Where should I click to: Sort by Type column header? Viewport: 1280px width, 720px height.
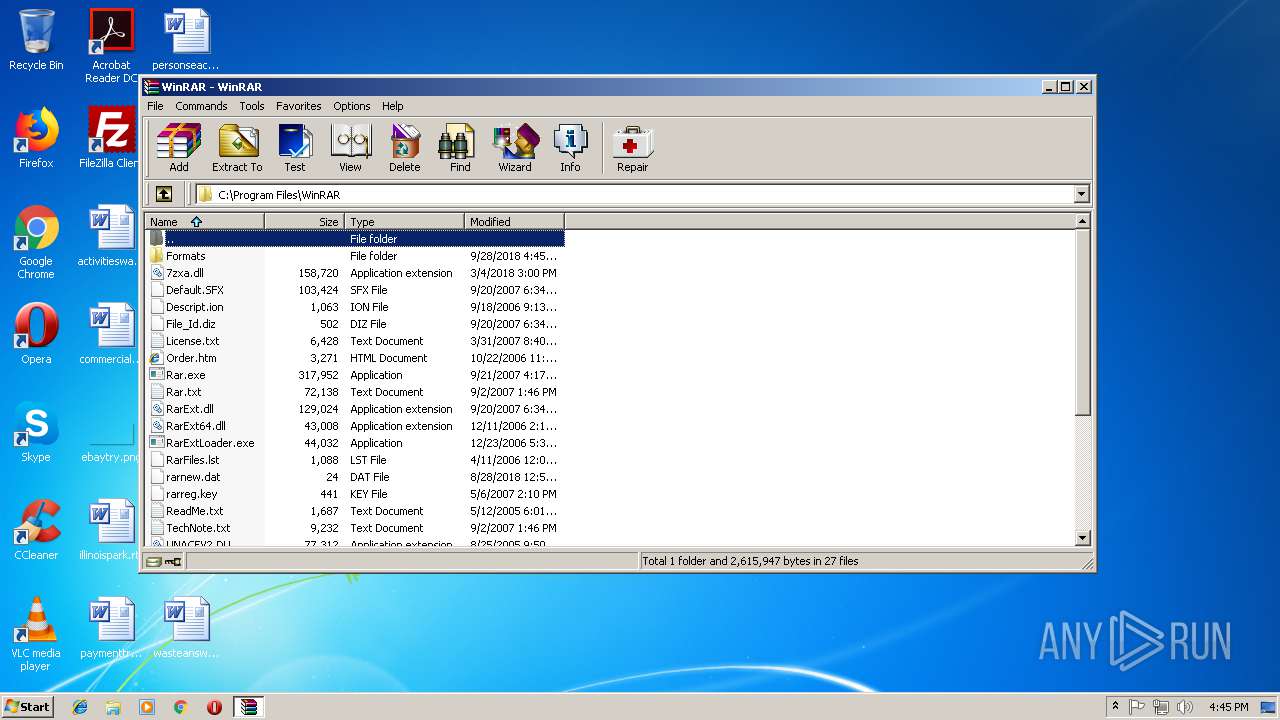pos(405,222)
